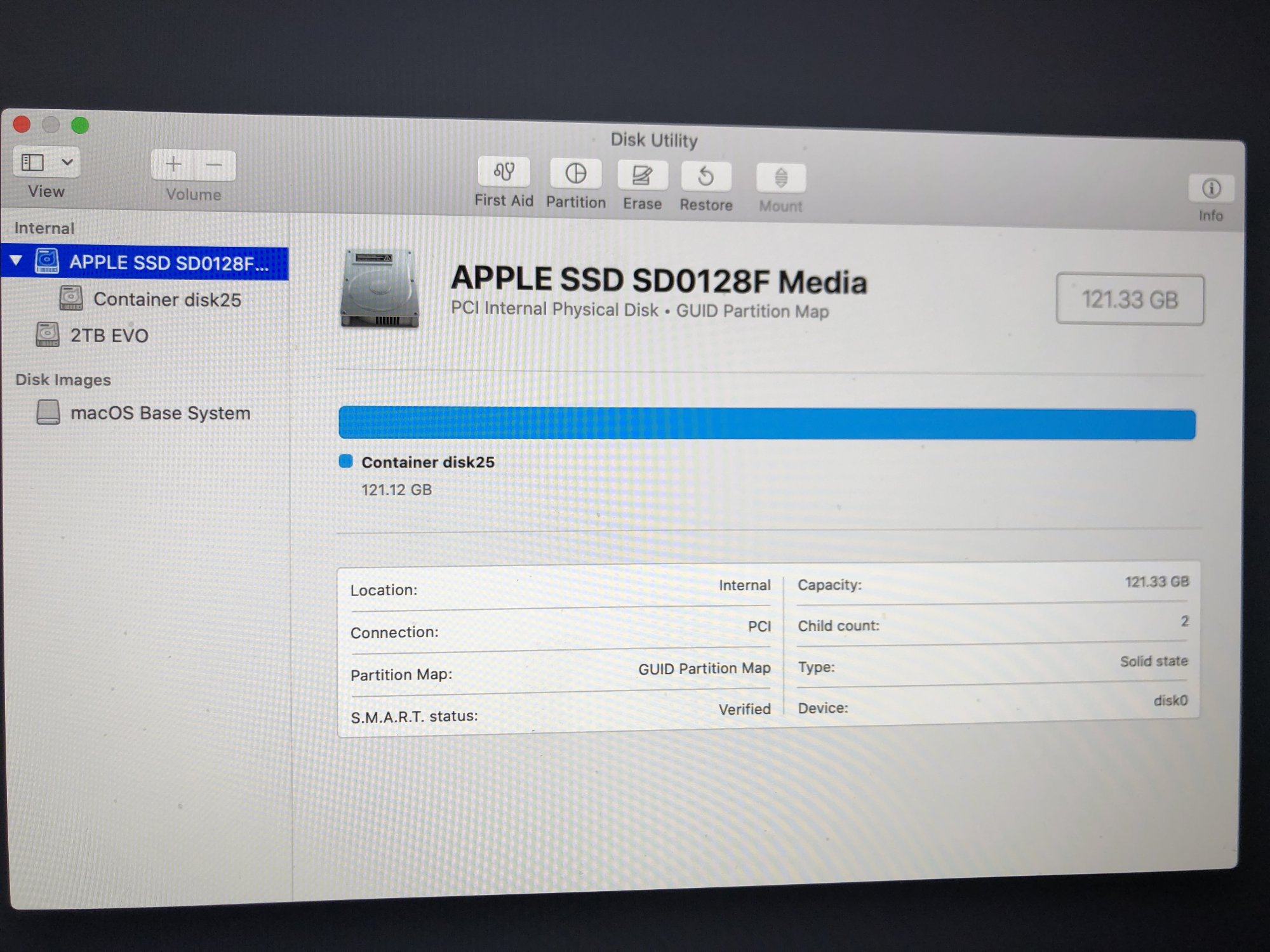Click the Device value disk0
Screen dimensions: 1270x952
point(1170,700)
